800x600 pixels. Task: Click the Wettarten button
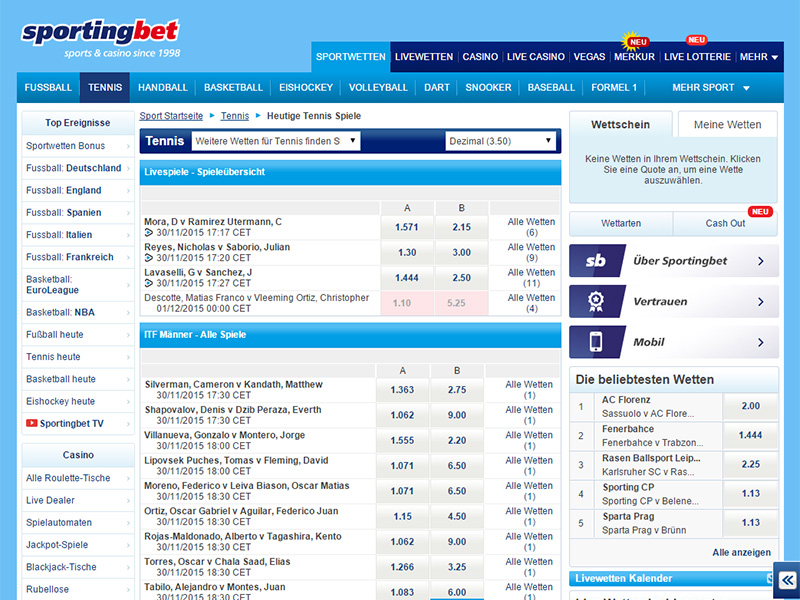(x=621, y=223)
